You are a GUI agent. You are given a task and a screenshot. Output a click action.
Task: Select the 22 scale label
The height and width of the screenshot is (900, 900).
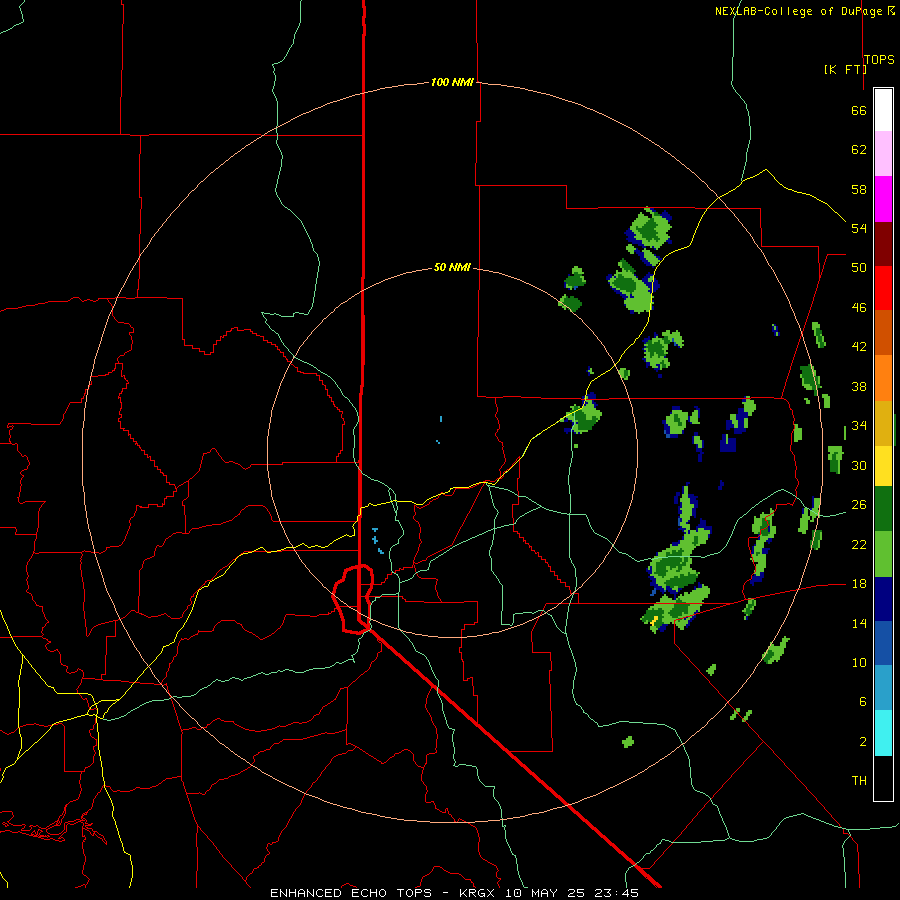(x=859, y=544)
